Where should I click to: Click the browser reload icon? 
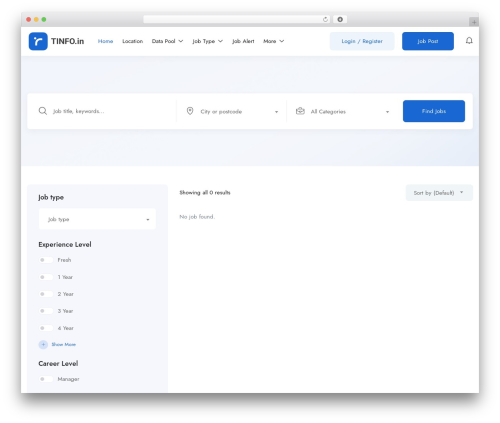pyautogui.click(x=325, y=19)
